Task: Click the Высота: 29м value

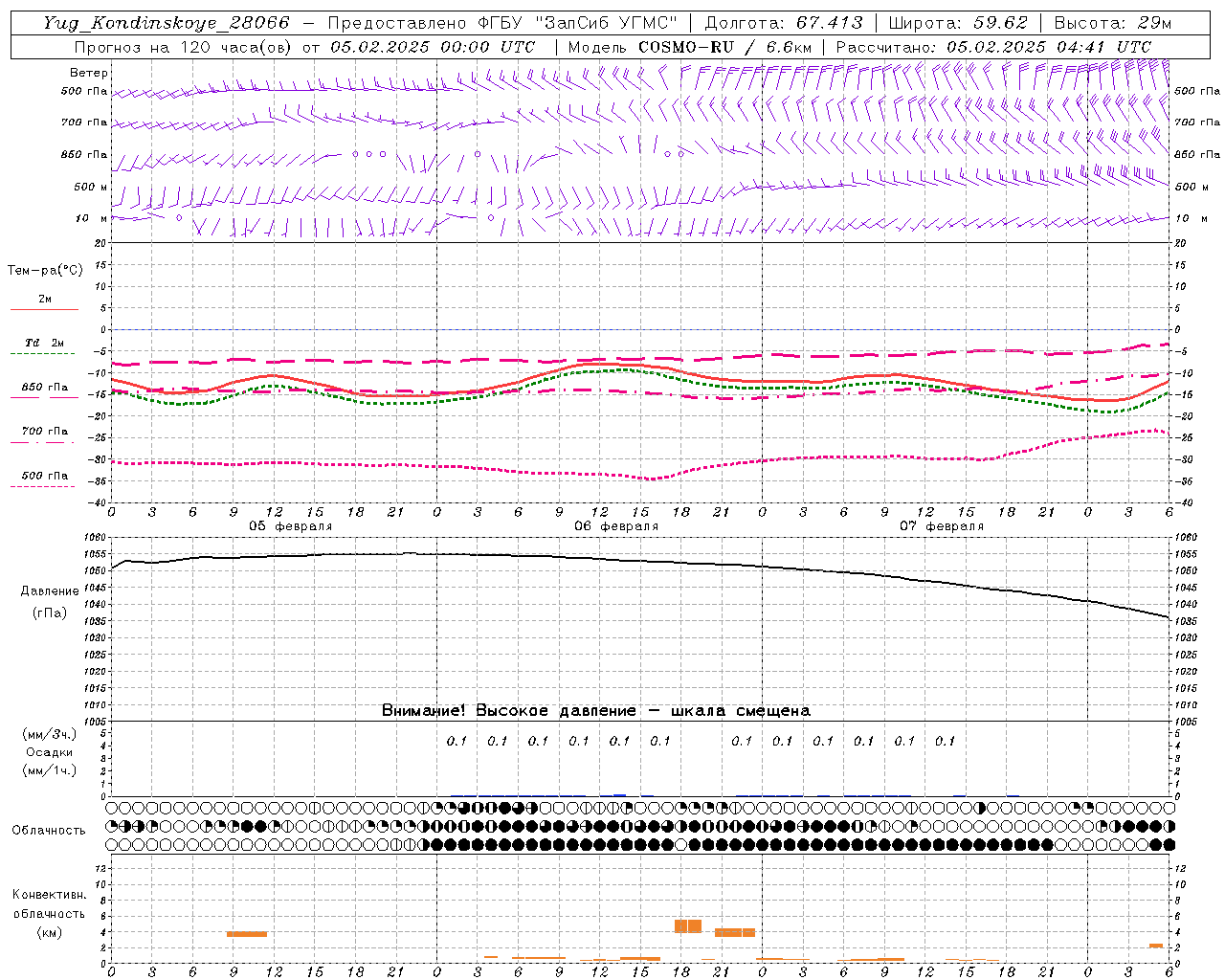Action: pyautogui.click(x=1113, y=23)
